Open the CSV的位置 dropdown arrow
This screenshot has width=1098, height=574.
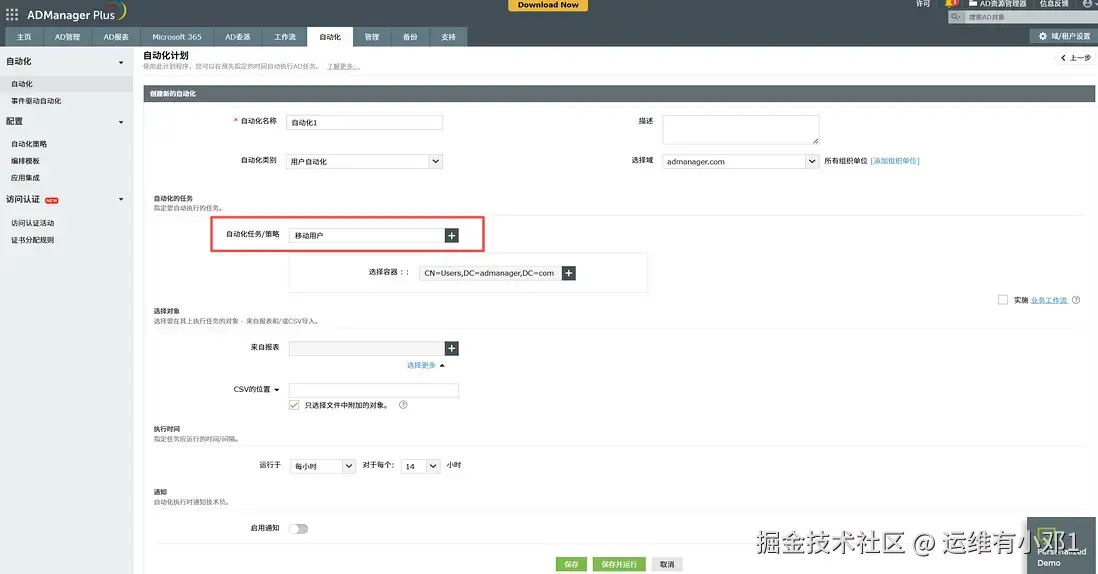point(277,390)
